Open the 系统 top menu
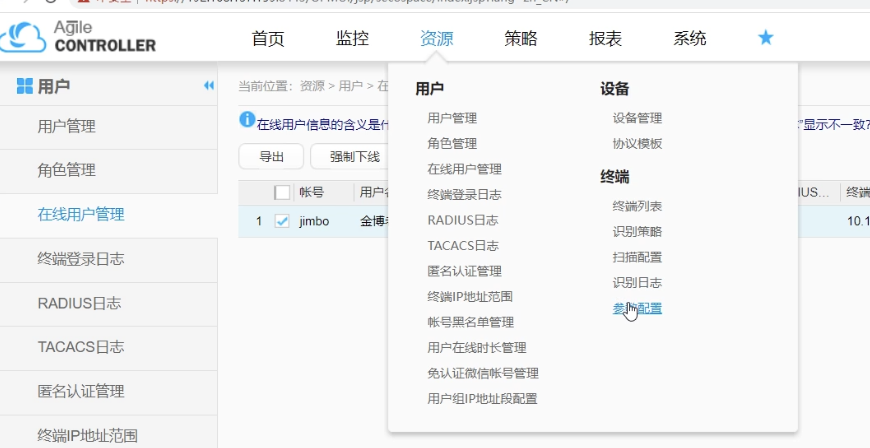 pyautogui.click(x=690, y=38)
